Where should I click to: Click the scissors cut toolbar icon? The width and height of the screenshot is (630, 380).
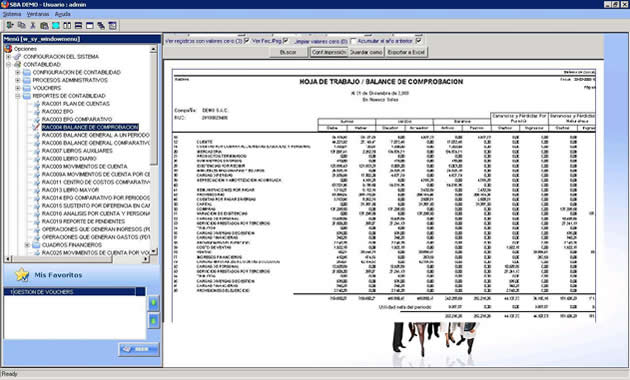tap(33, 25)
